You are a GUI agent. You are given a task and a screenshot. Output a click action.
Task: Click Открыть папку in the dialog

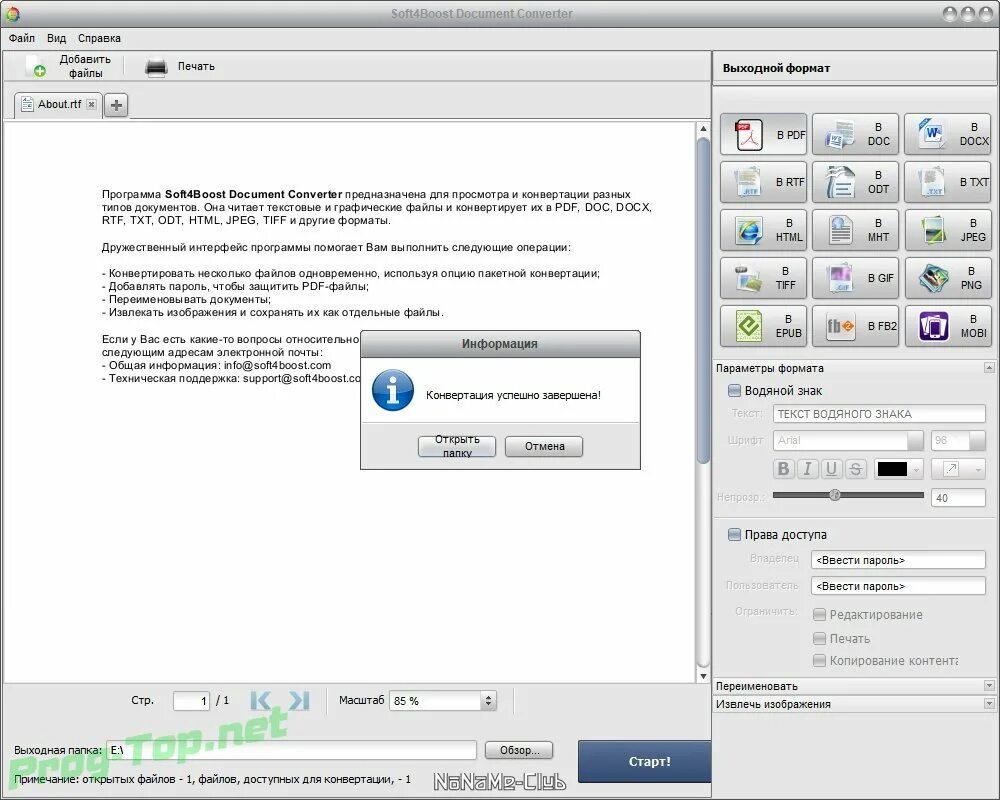(457, 447)
